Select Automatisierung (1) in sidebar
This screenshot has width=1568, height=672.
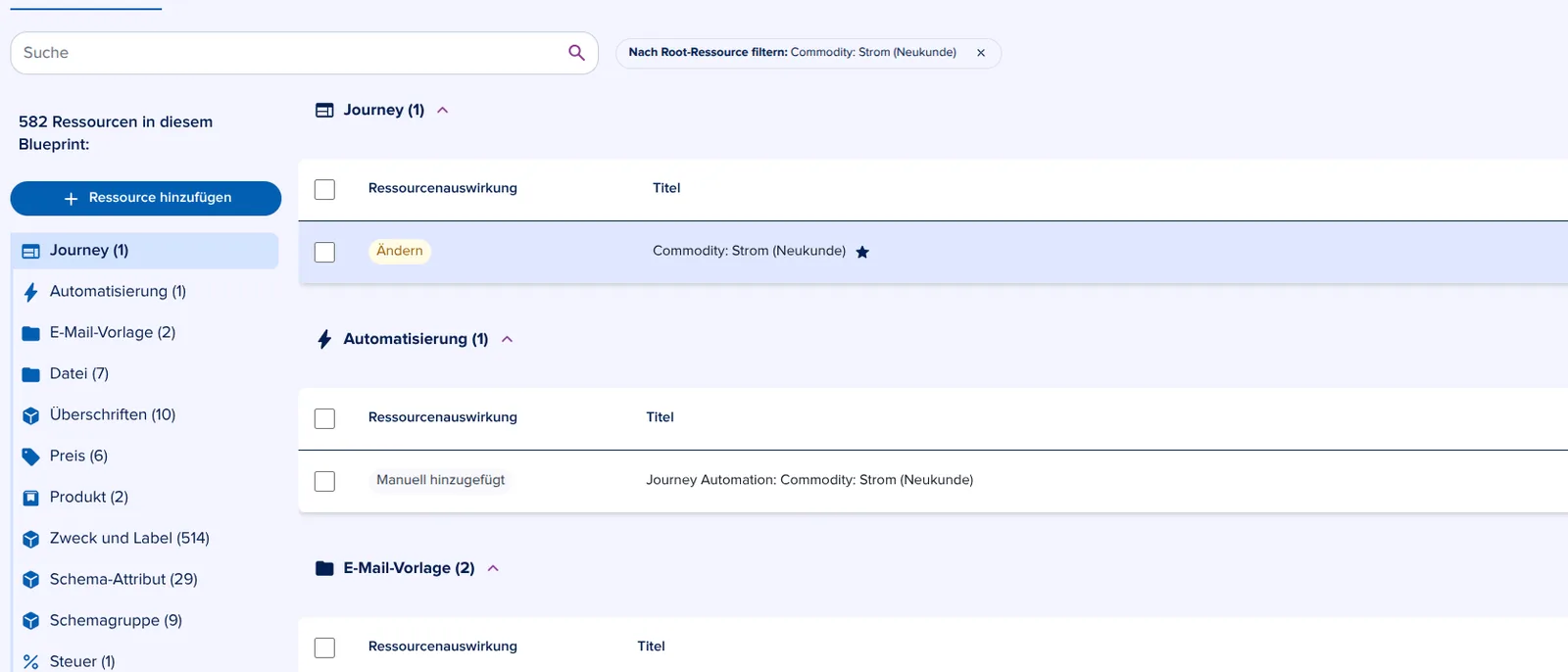coord(145,292)
